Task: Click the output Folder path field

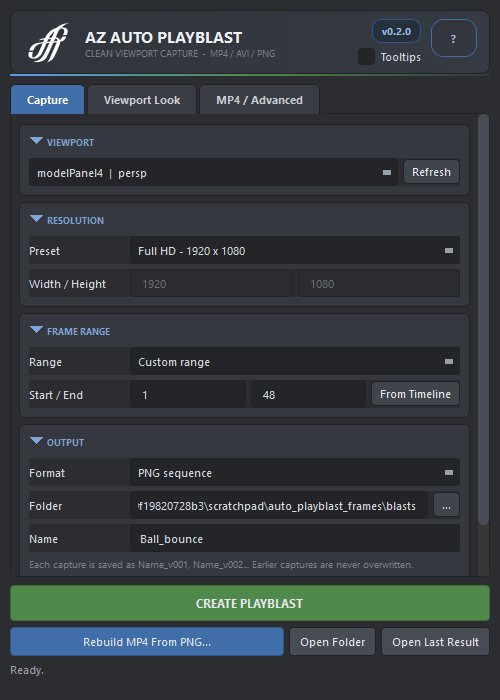Action: (x=279, y=506)
